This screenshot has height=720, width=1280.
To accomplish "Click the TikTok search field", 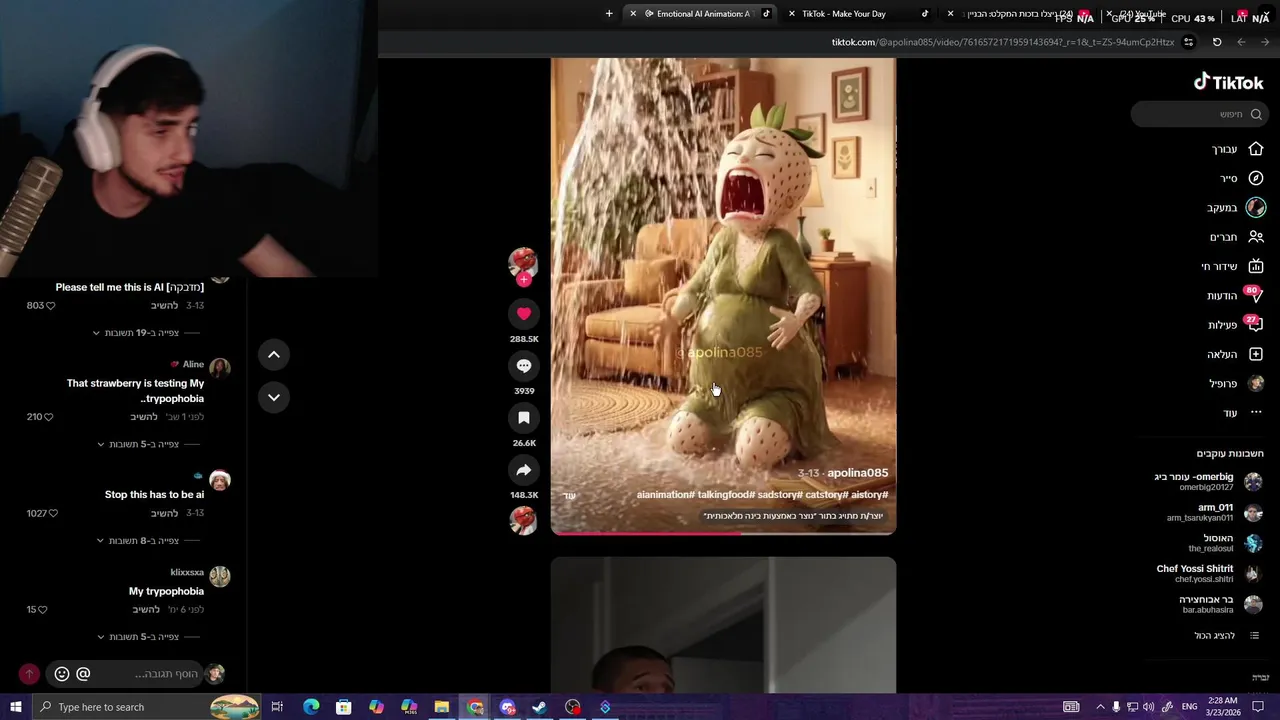I will [x=1198, y=114].
